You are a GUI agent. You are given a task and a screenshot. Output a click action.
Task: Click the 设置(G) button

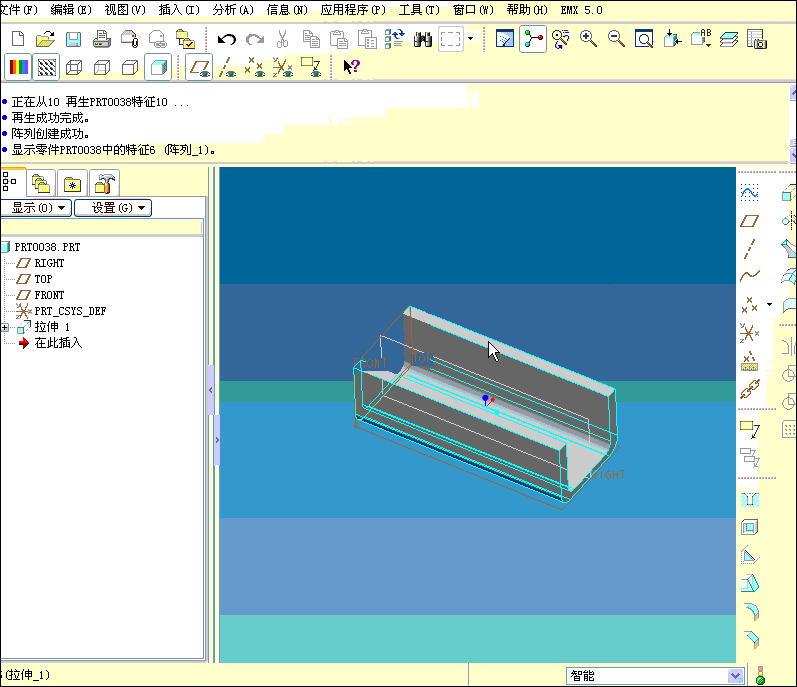112,208
